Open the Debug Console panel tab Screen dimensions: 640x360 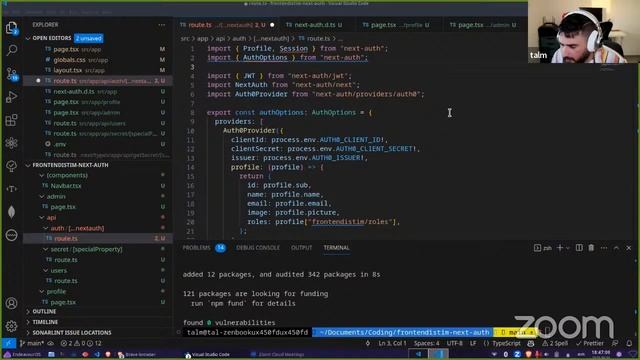(258, 248)
